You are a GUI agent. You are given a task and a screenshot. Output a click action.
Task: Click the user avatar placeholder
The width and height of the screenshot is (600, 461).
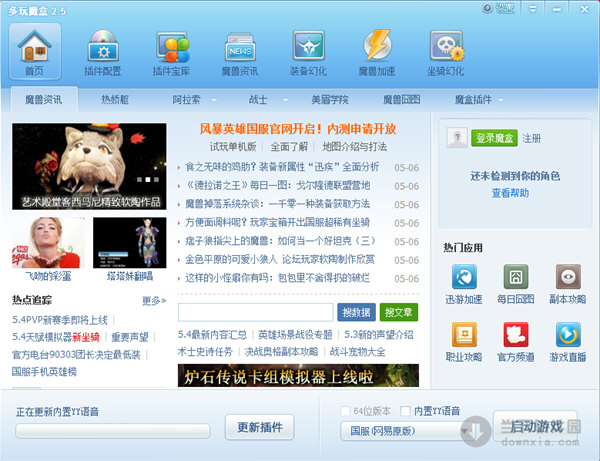[457, 137]
